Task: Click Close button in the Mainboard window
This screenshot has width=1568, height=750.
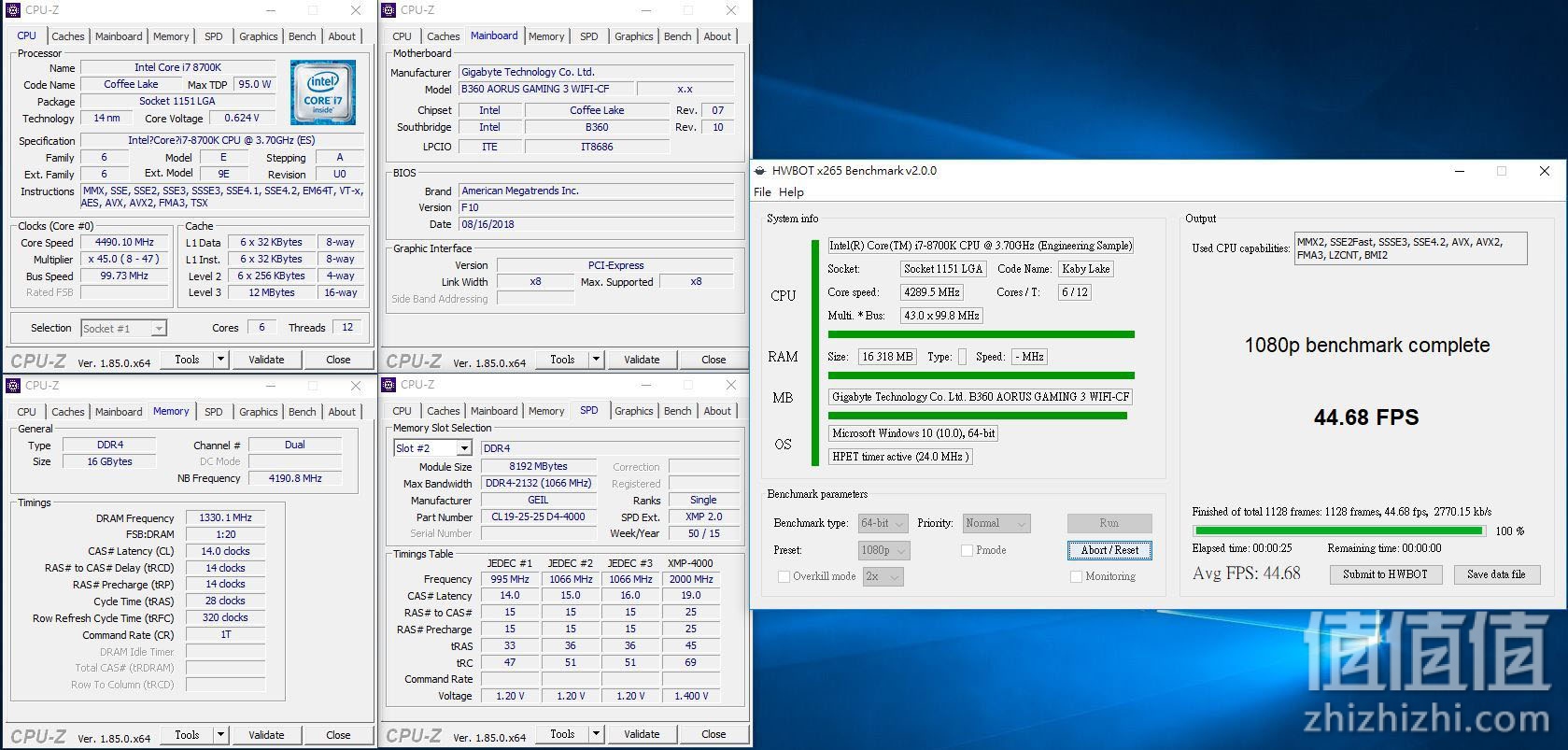Action: (713, 360)
